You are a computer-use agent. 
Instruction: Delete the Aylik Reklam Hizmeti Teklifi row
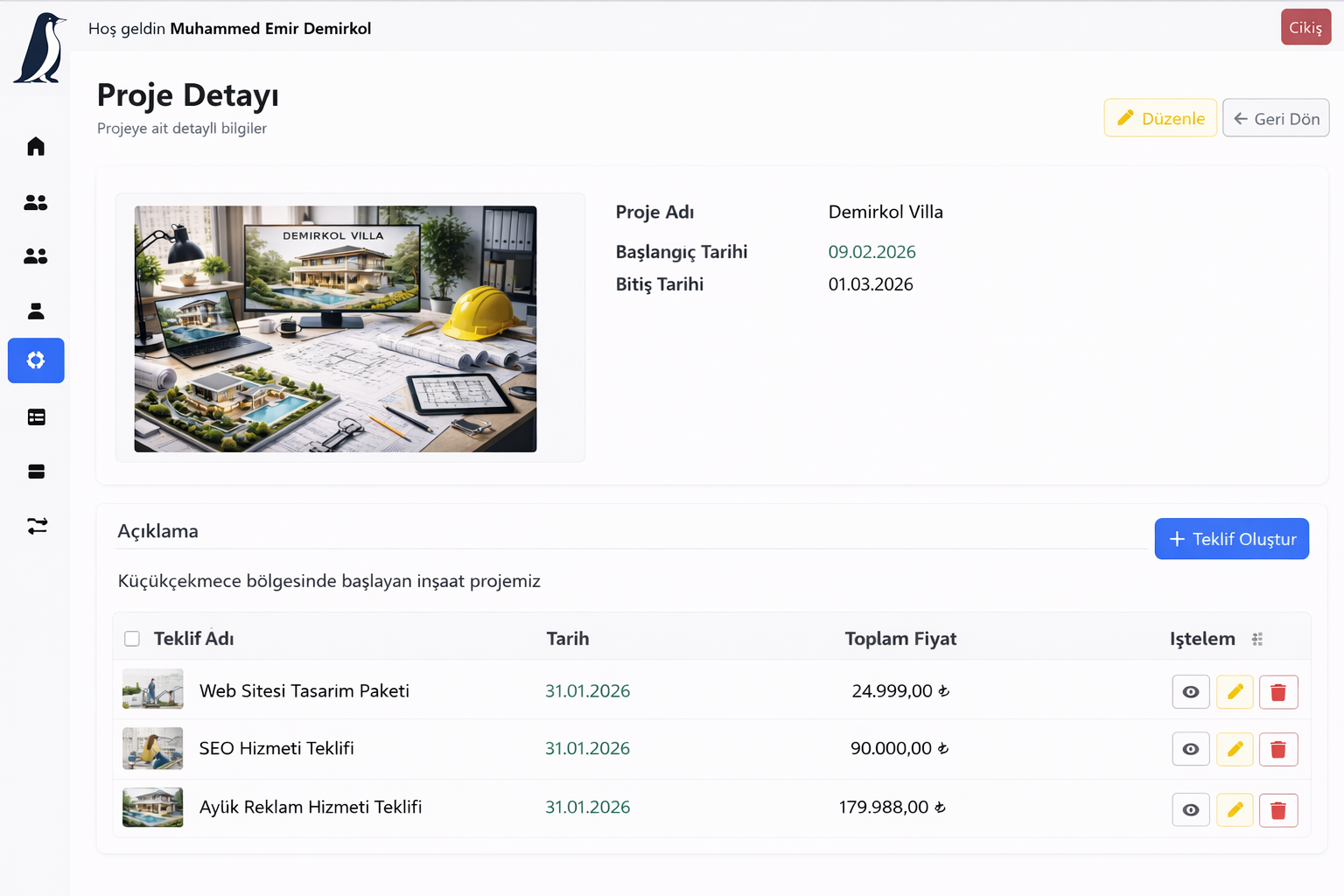tap(1277, 810)
